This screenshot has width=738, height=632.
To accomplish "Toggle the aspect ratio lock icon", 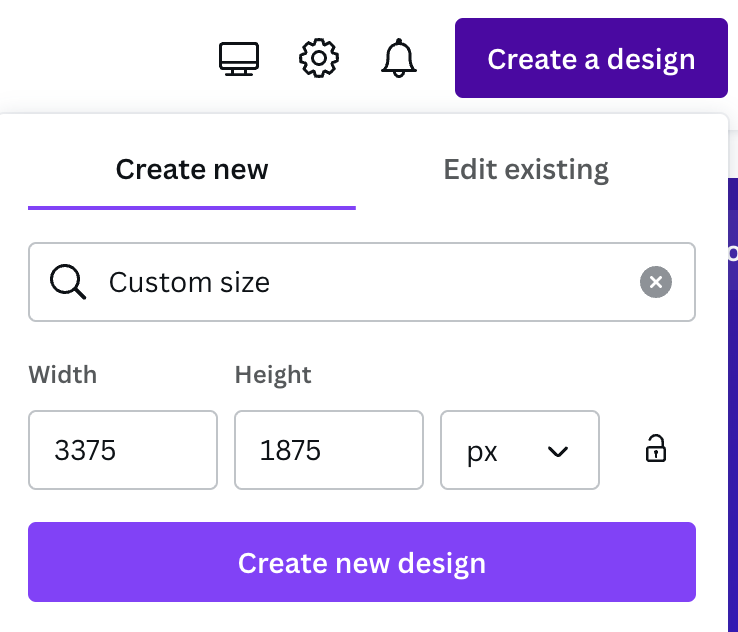I will [x=656, y=448].
